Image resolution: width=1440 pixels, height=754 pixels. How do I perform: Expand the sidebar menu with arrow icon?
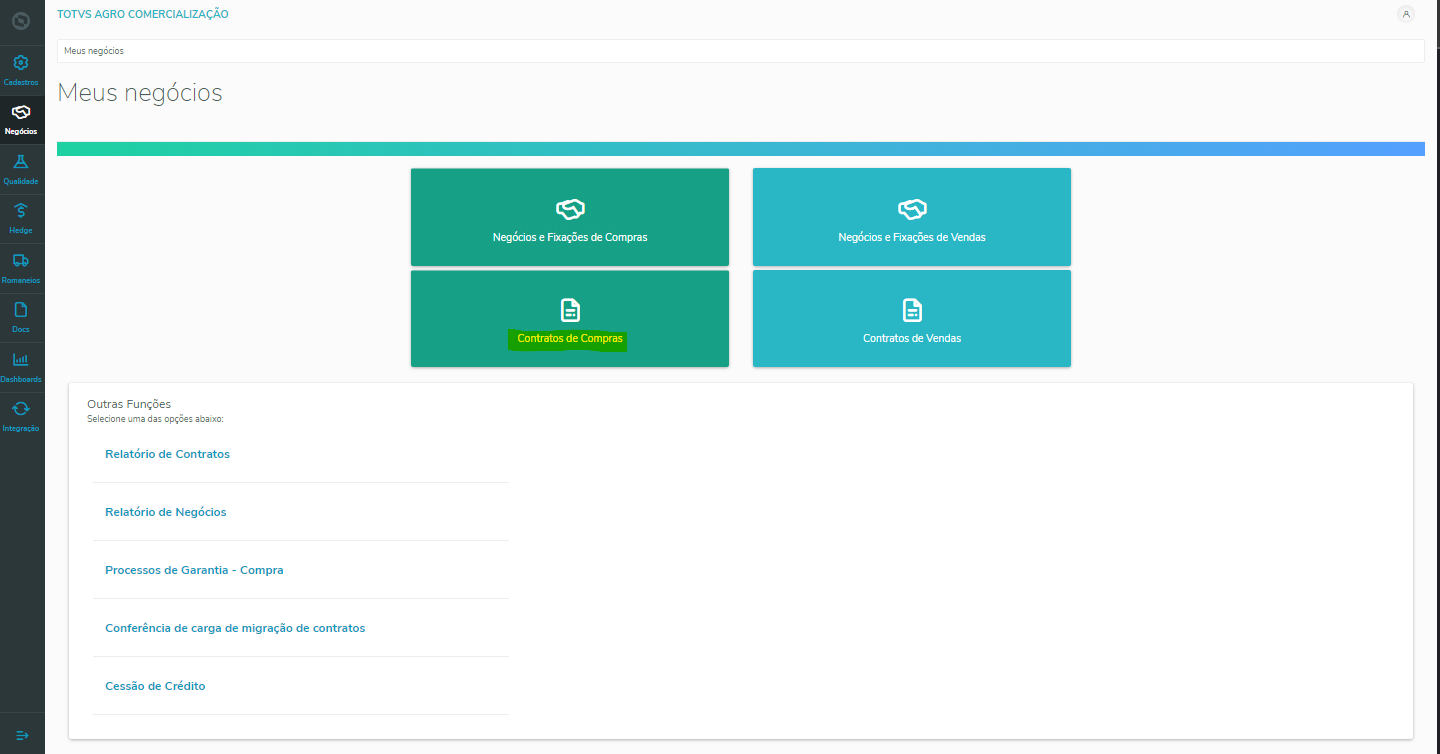point(22,735)
